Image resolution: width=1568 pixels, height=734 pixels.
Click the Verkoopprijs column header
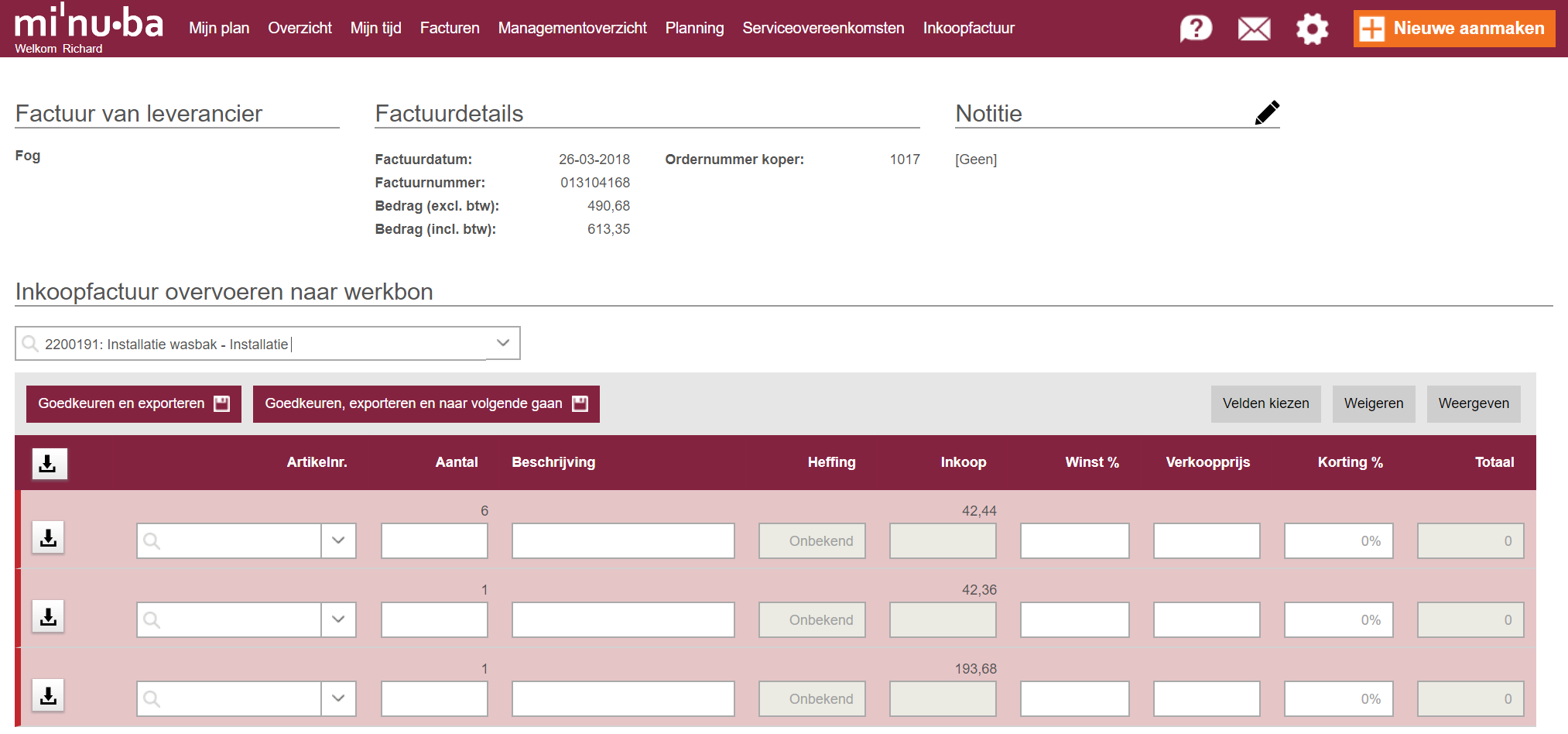1207,462
